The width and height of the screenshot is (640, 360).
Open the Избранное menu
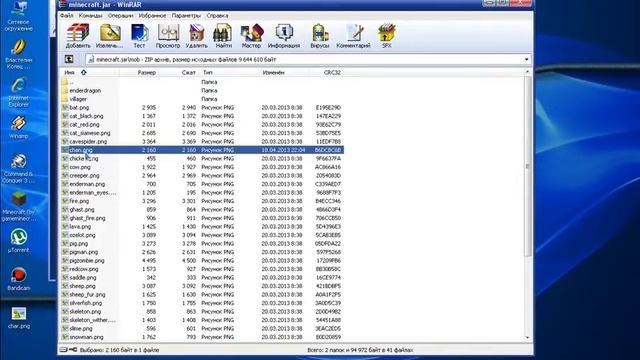(152, 16)
